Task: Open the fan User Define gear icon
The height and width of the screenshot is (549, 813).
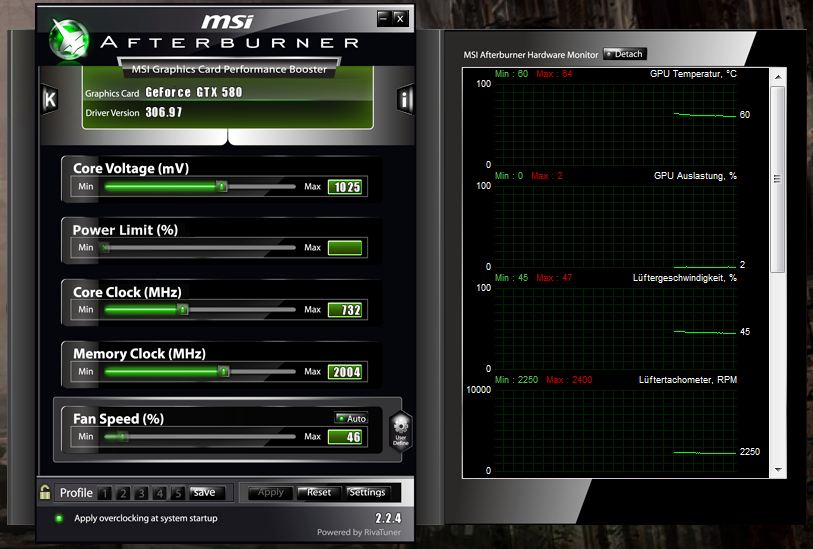Action: coord(401,430)
